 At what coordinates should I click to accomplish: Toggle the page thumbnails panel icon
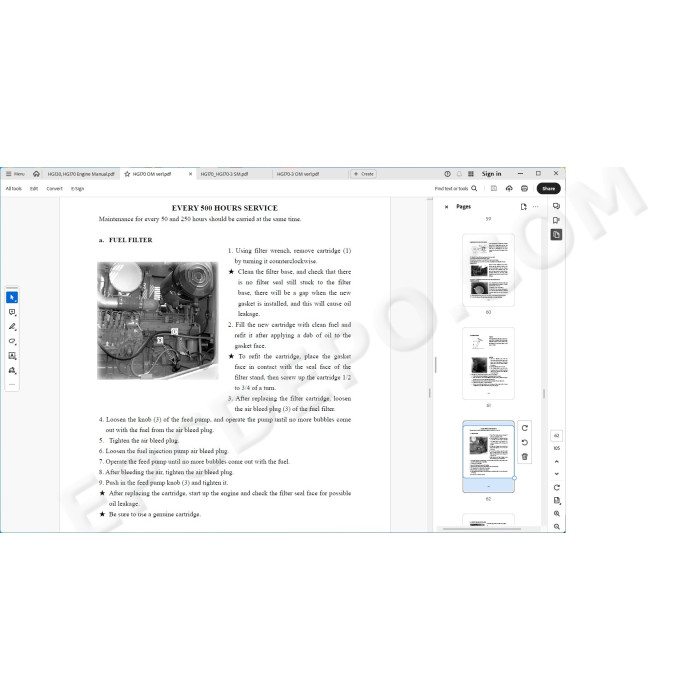(x=556, y=234)
